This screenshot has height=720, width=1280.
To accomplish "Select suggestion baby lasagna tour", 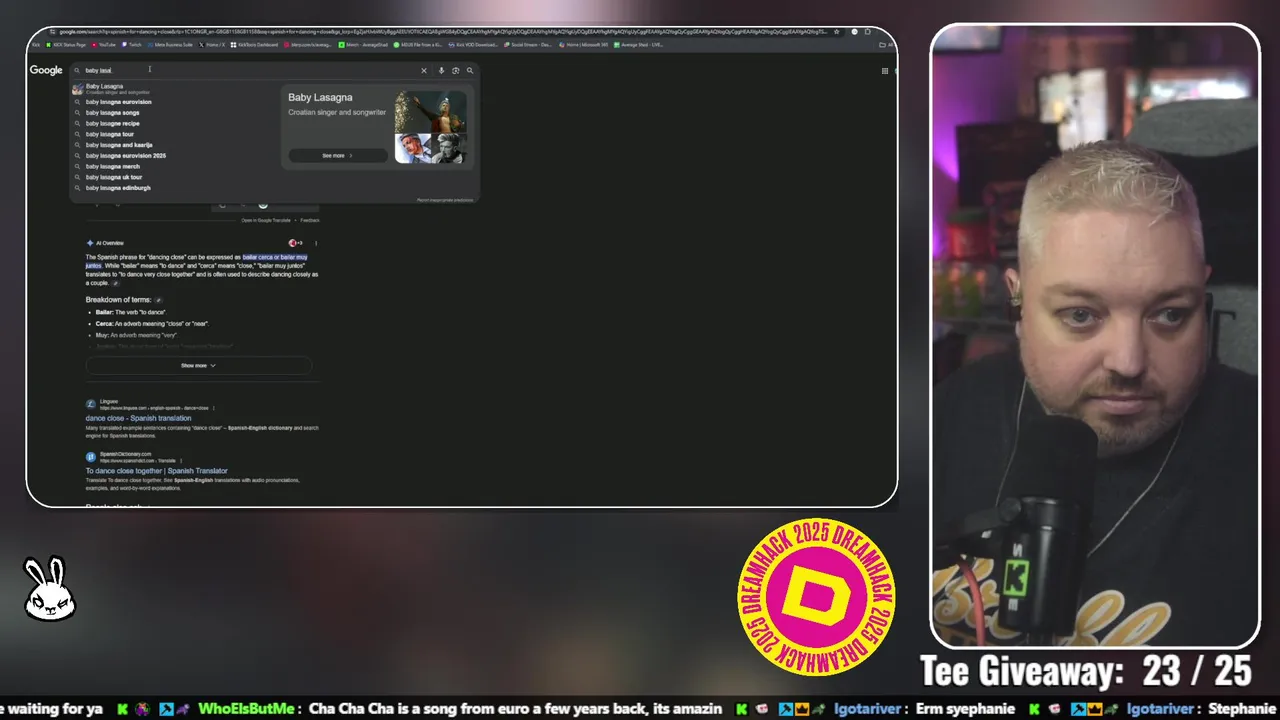I will click(x=109, y=134).
